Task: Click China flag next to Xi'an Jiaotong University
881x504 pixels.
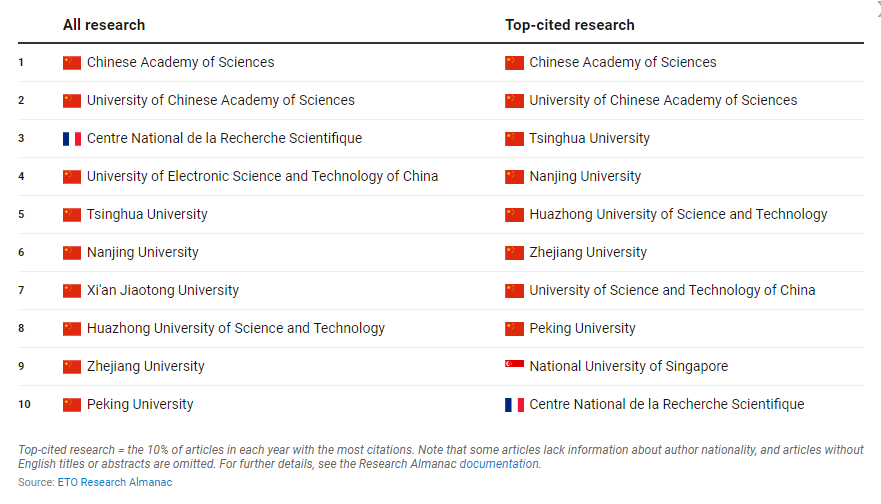Action: pyautogui.click(x=72, y=291)
